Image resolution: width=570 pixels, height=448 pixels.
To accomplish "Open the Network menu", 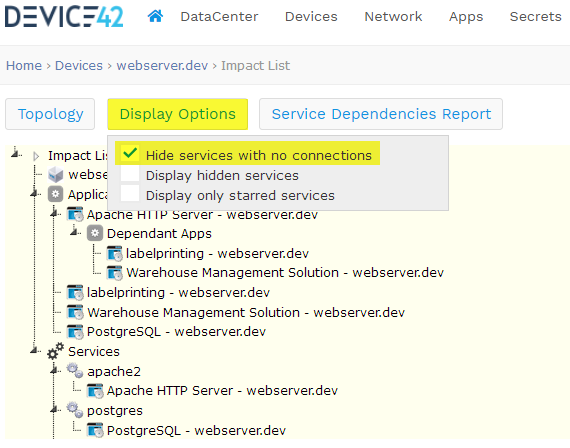I will pos(393,17).
